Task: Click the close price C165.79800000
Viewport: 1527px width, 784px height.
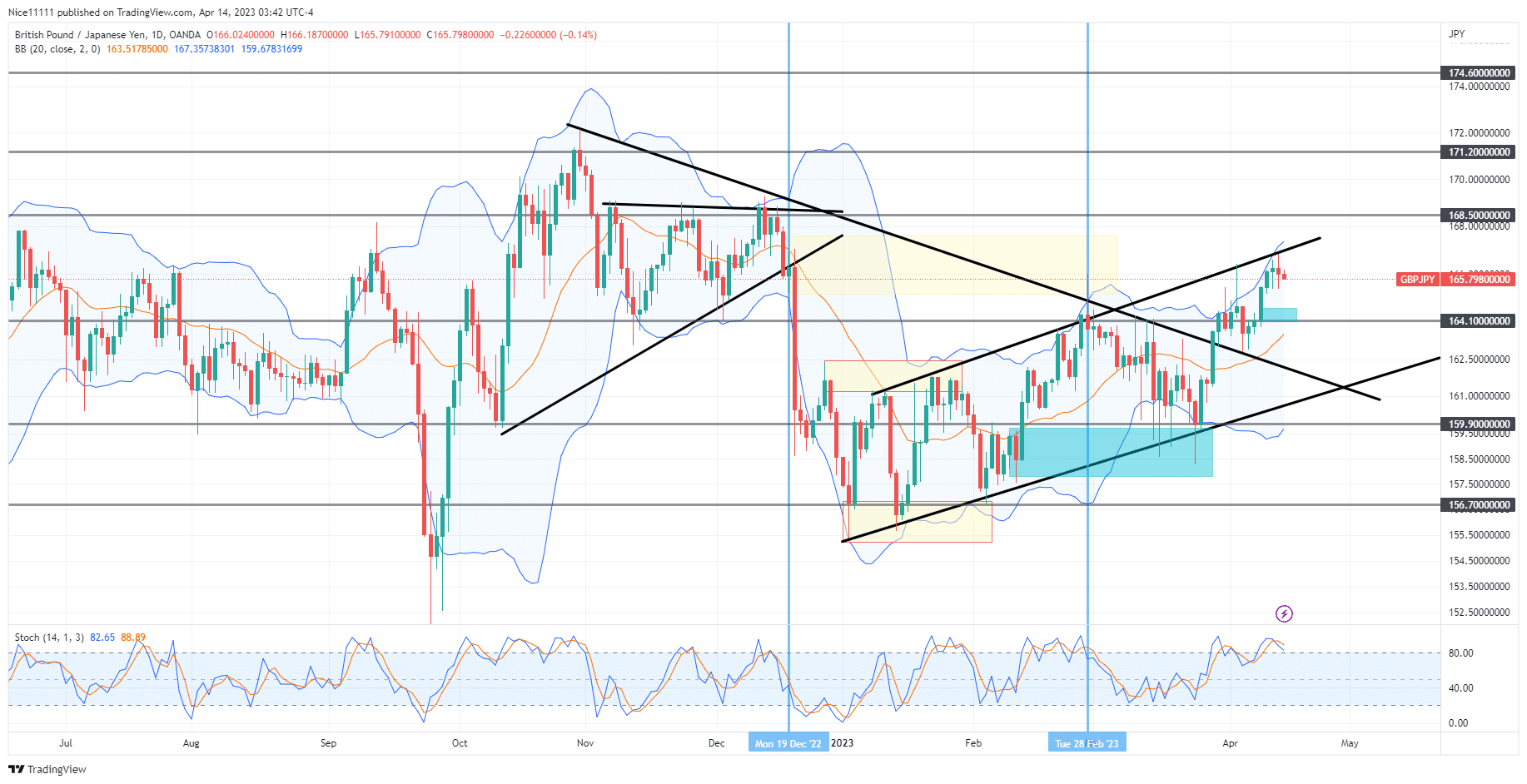Action: coord(460,35)
